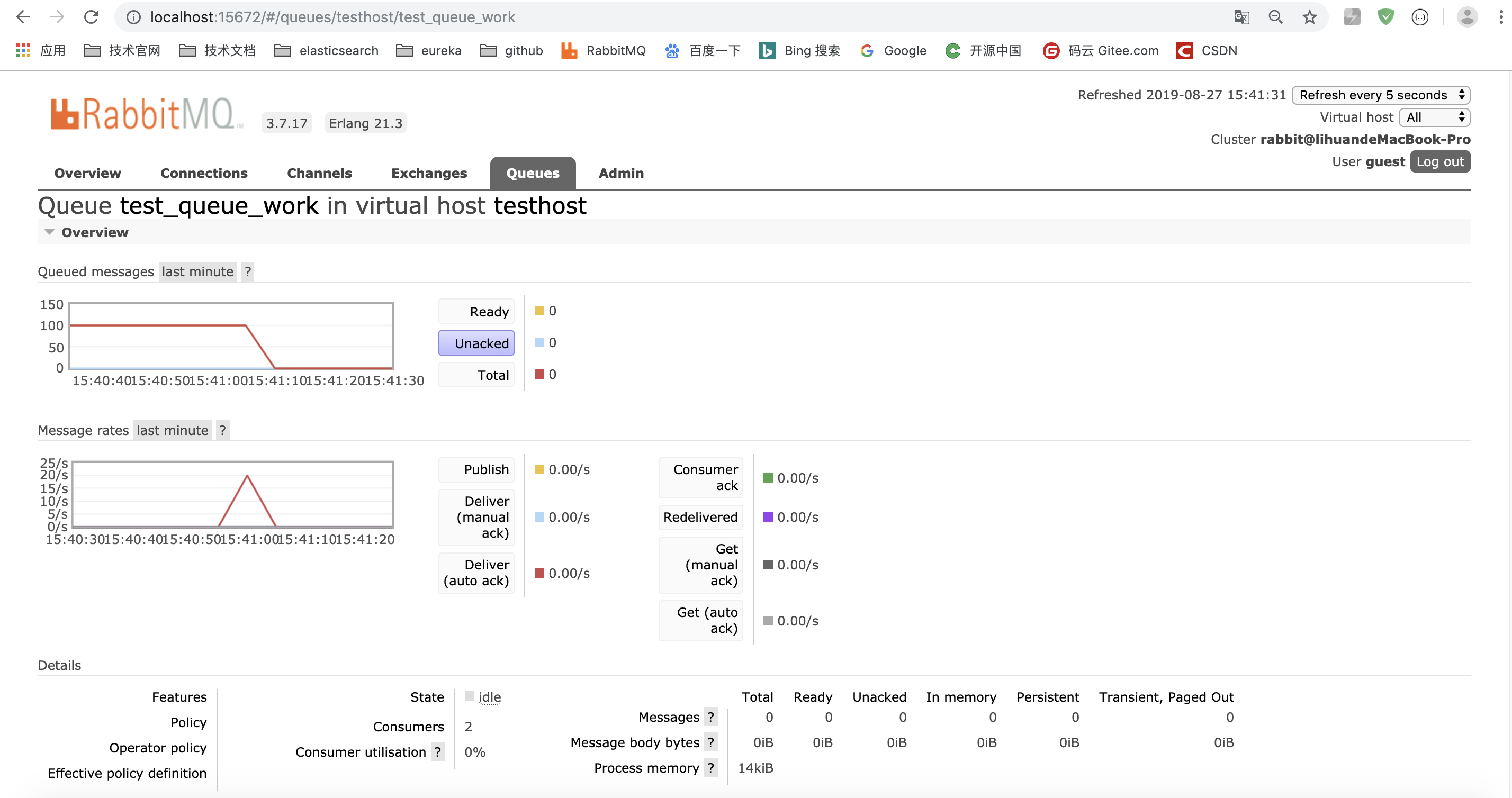Image resolution: width=1512 pixels, height=798 pixels.
Task: Click the Unacked color swatch indicator
Action: tap(539, 342)
